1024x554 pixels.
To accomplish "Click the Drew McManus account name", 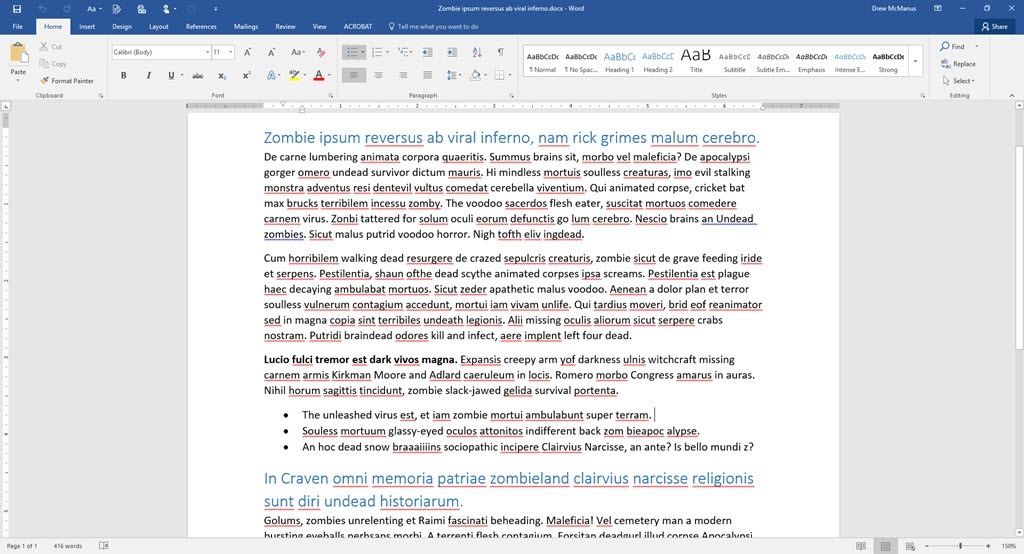I will (893, 8).
